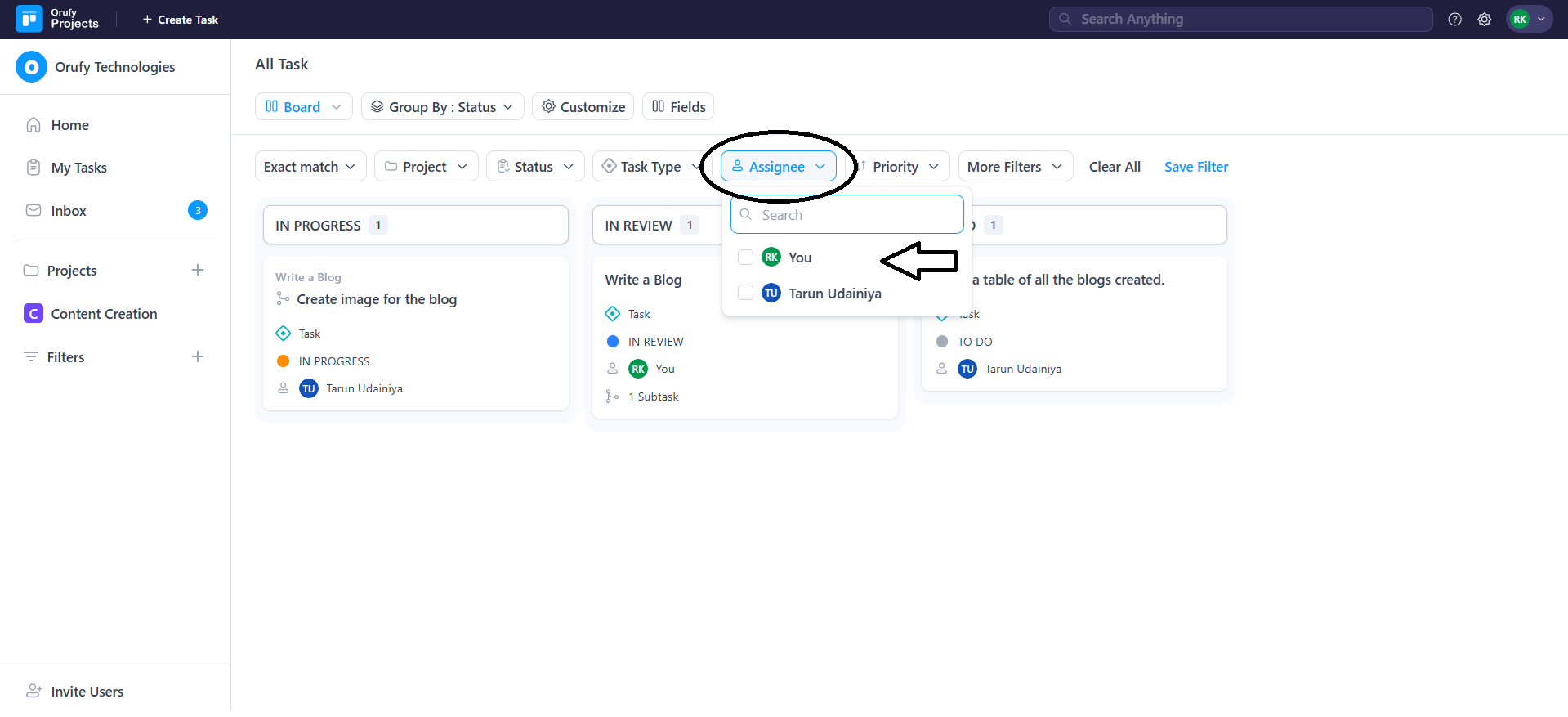Open the More Filters dropdown
The image size is (1568, 717).
[x=1014, y=167]
